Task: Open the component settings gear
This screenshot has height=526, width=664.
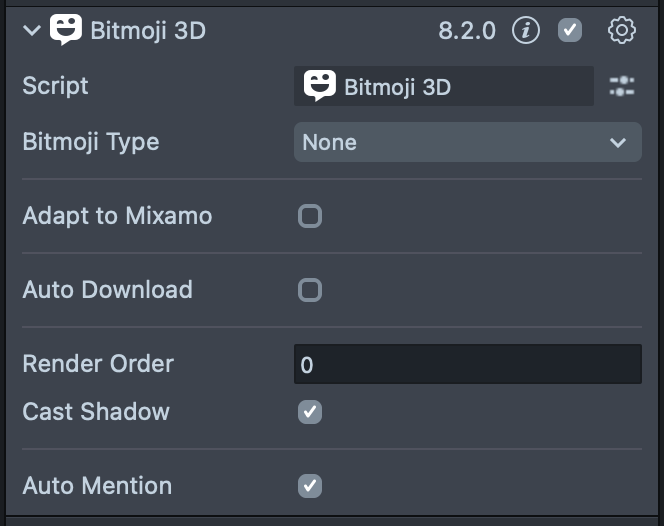Action: [622, 30]
